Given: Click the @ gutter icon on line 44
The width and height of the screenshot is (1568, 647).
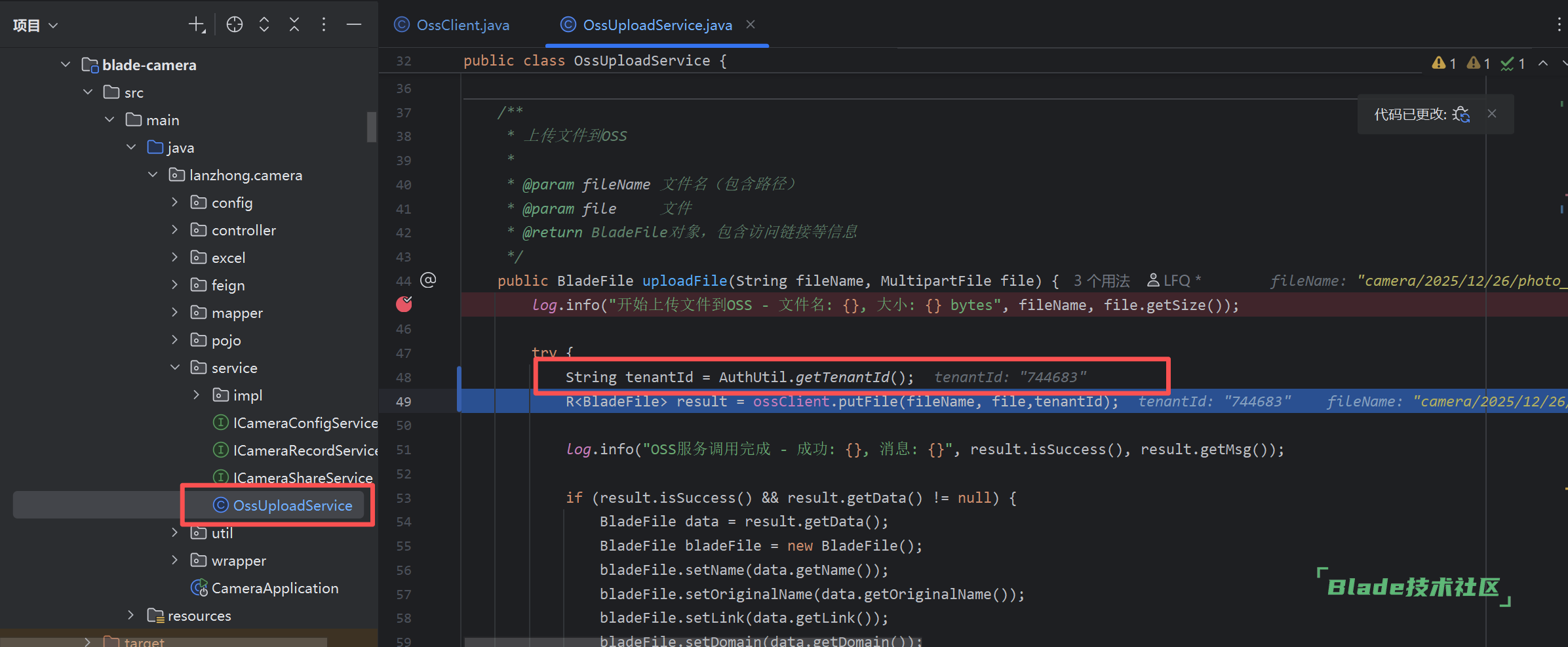Looking at the screenshot, I should pos(428,281).
